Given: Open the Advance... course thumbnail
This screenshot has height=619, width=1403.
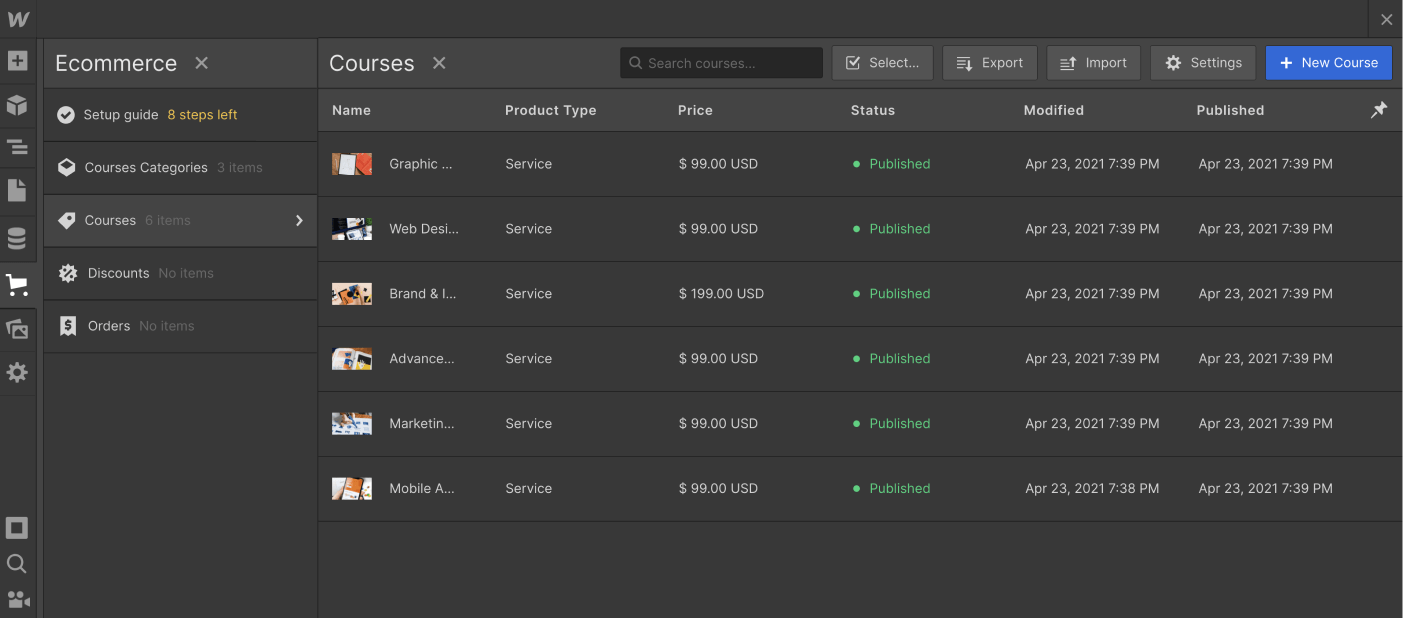Looking at the screenshot, I should (352, 359).
